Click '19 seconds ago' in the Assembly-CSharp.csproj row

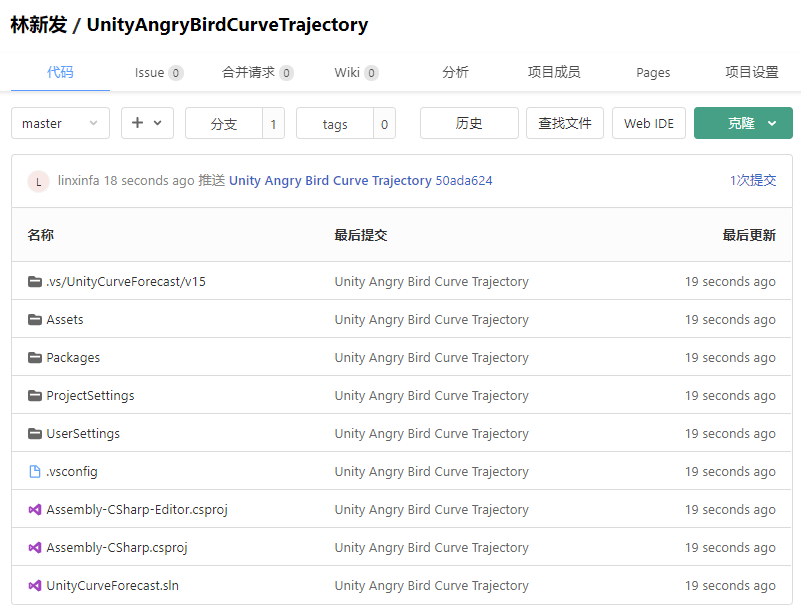point(730,548)
